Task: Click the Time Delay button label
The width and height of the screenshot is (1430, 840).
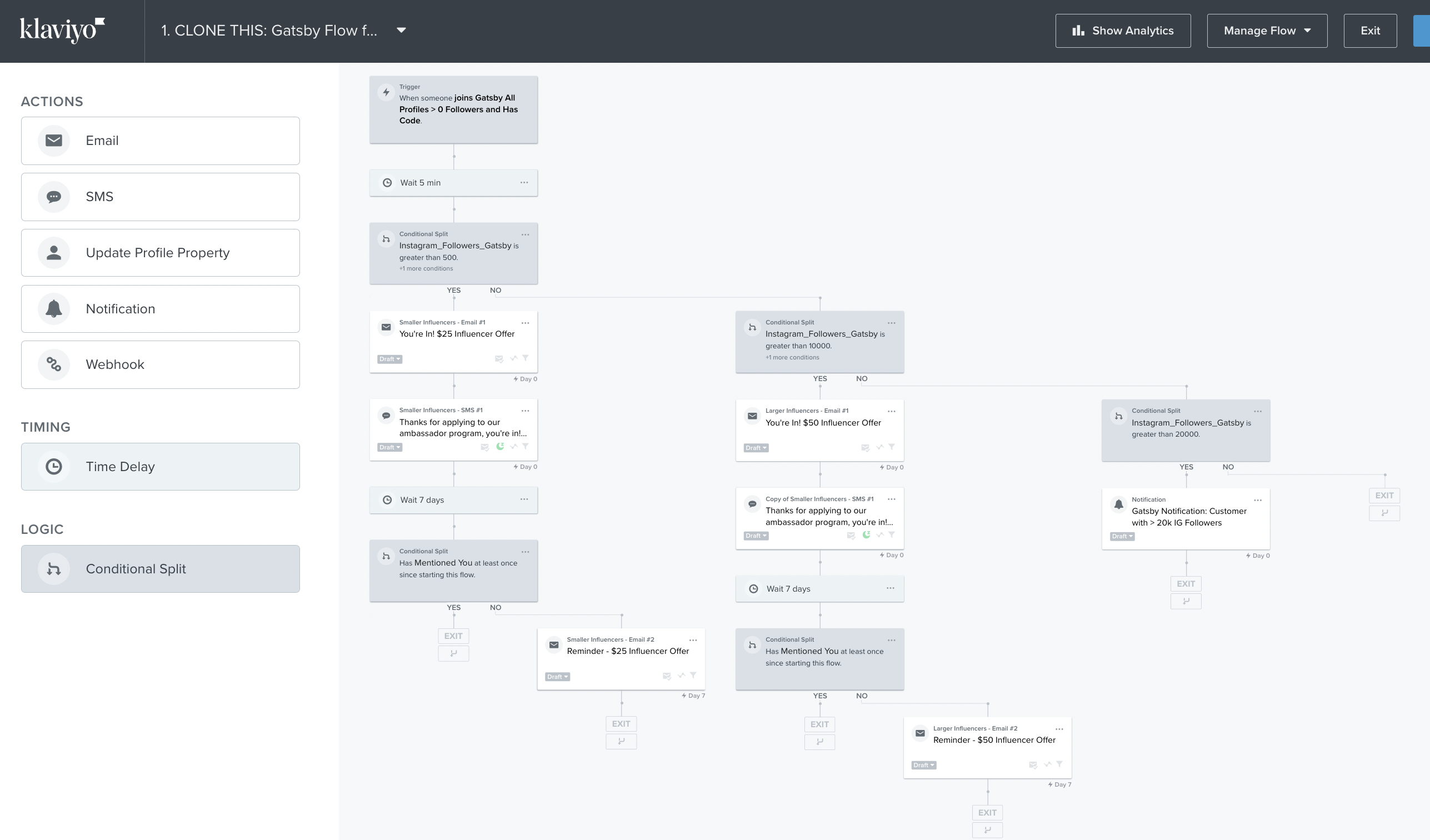Action: click(x=121, y=467)
